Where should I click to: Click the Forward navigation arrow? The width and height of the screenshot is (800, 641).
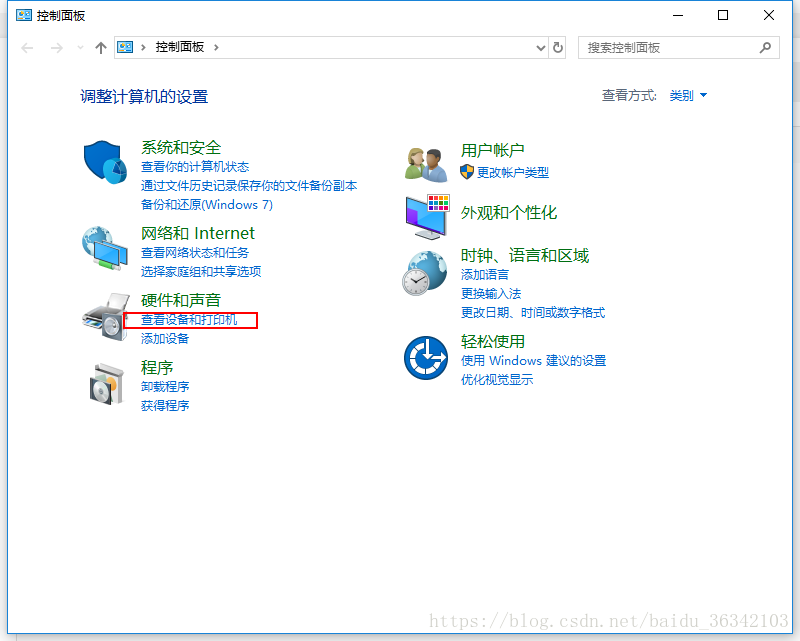[x=57, y=48]
